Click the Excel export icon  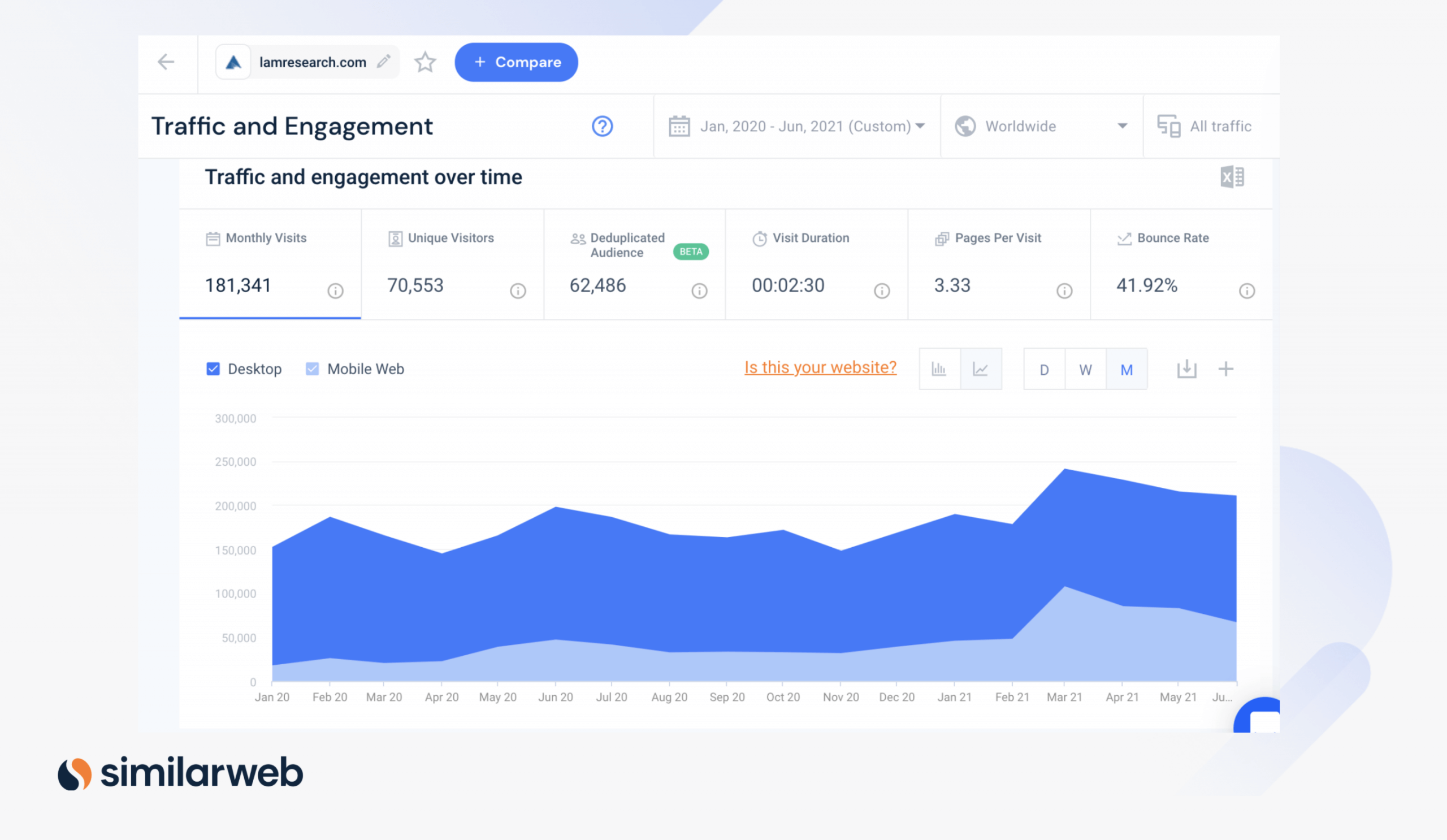[x=1232, y=177]
